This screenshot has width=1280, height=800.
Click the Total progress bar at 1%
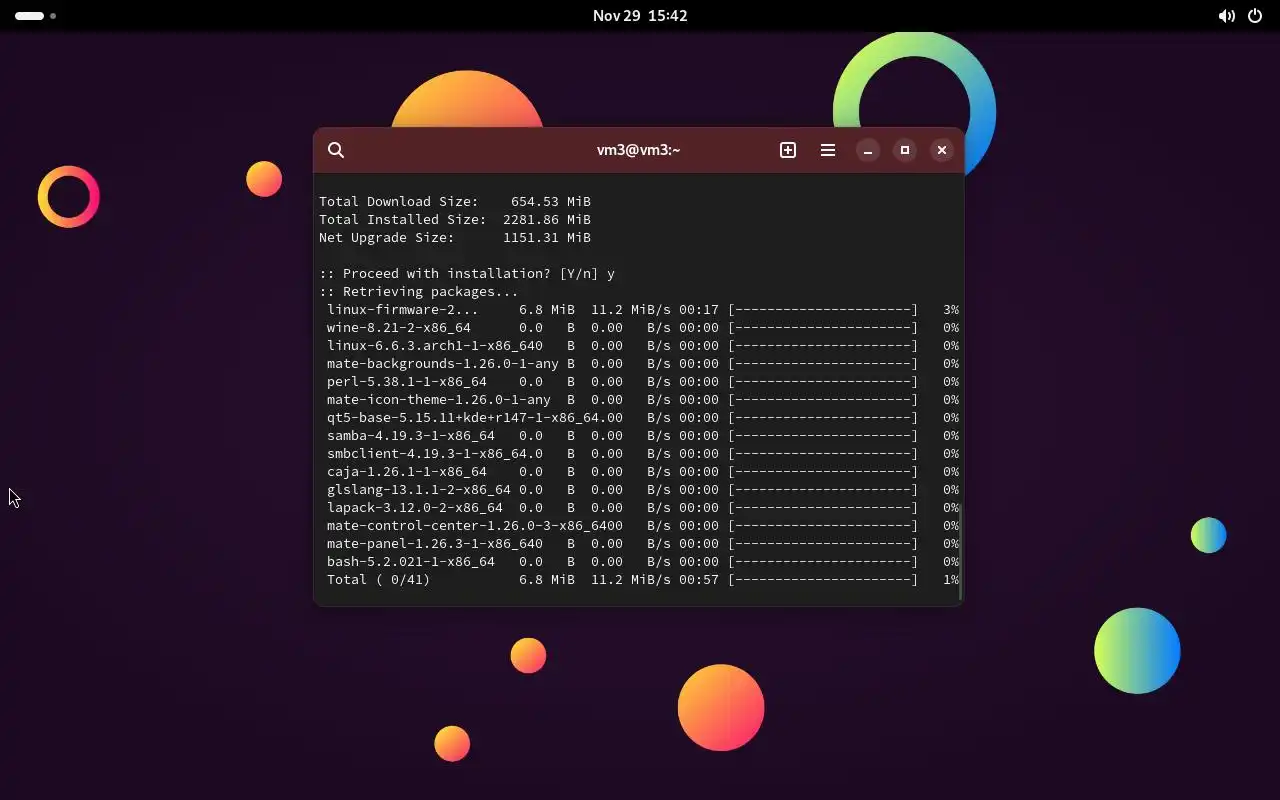[823, 580]
